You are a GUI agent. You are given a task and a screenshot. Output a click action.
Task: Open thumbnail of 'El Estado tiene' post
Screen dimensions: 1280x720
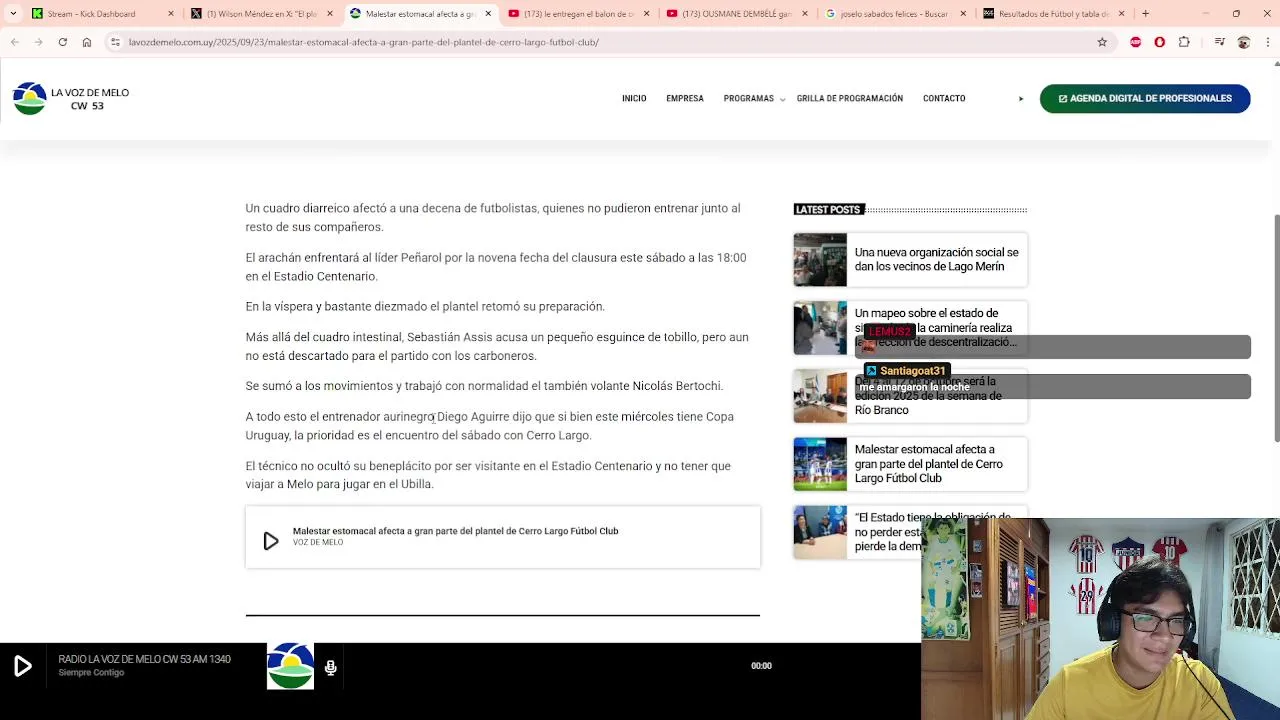[820, 532]
